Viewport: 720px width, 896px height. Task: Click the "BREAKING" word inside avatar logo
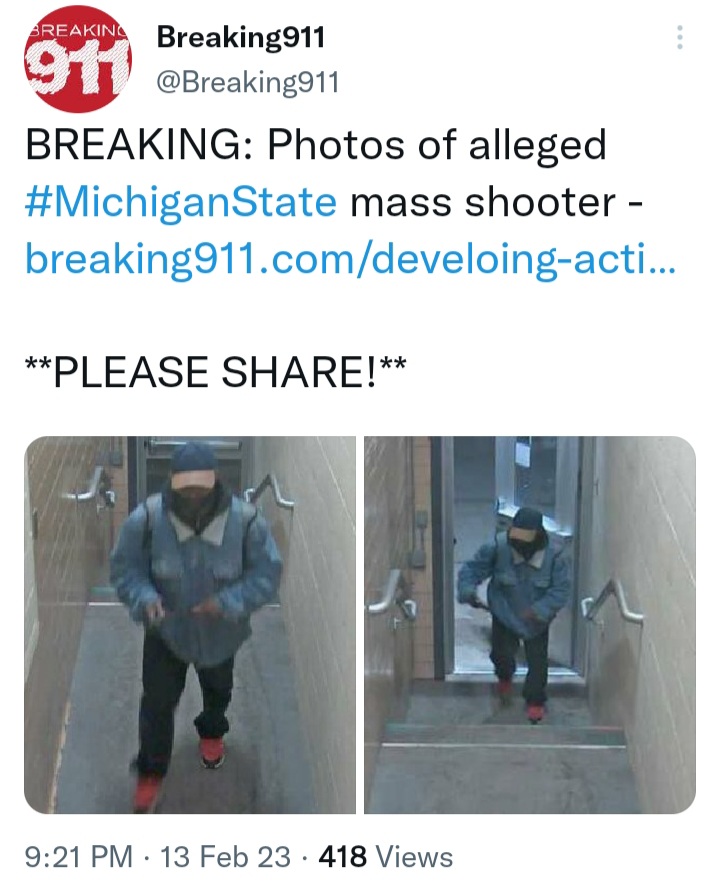(x=78, y=31)
